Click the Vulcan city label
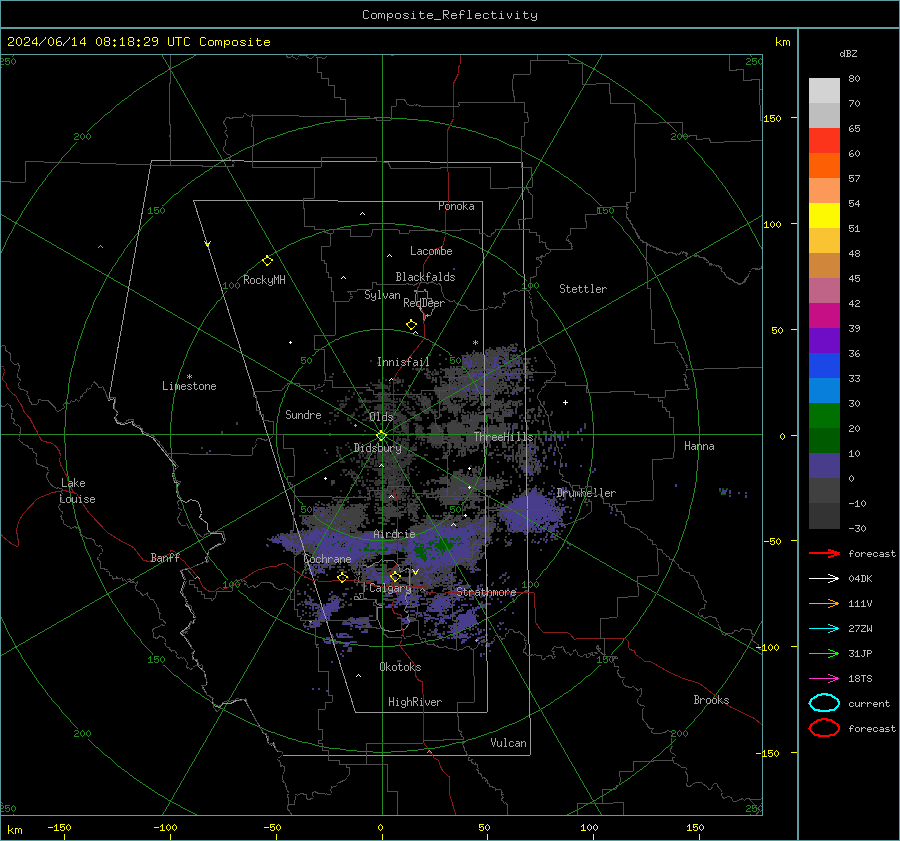900x841 pixels. 508,743
